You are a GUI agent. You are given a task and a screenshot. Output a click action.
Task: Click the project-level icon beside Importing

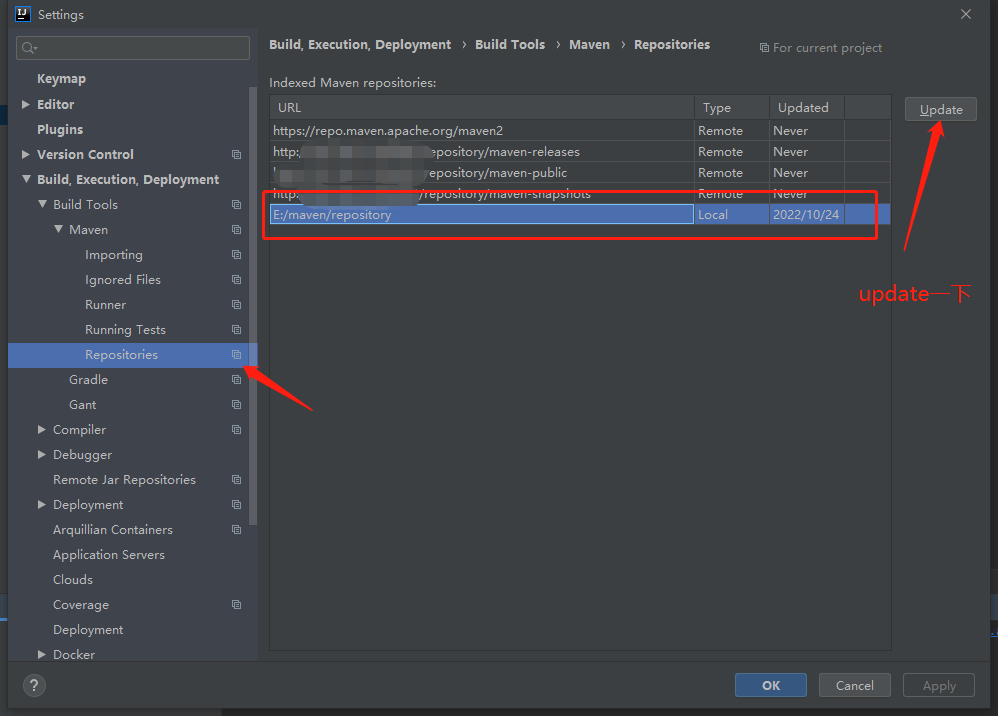(236, 255)
